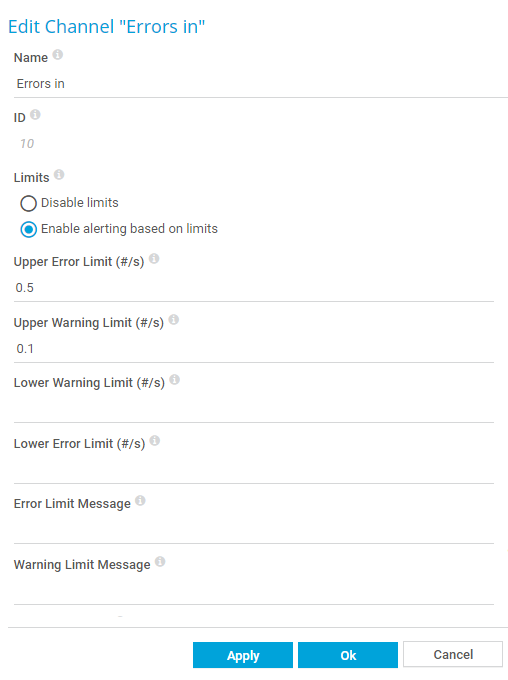Show help for Upper Error Limit
Viewport: 508px width, 680px height.
point(154,258)
